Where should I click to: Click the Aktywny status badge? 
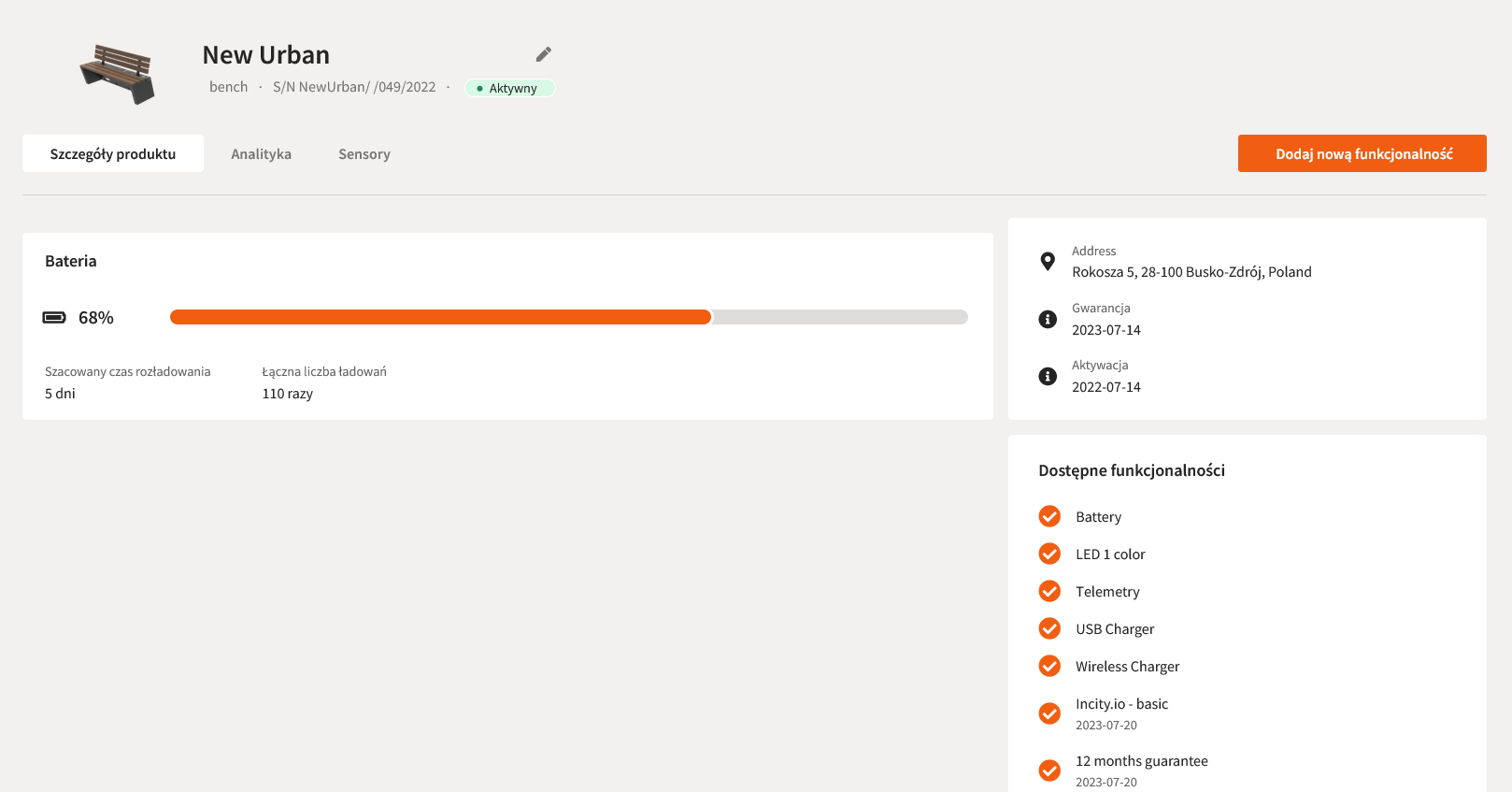[x=510, y=88]
